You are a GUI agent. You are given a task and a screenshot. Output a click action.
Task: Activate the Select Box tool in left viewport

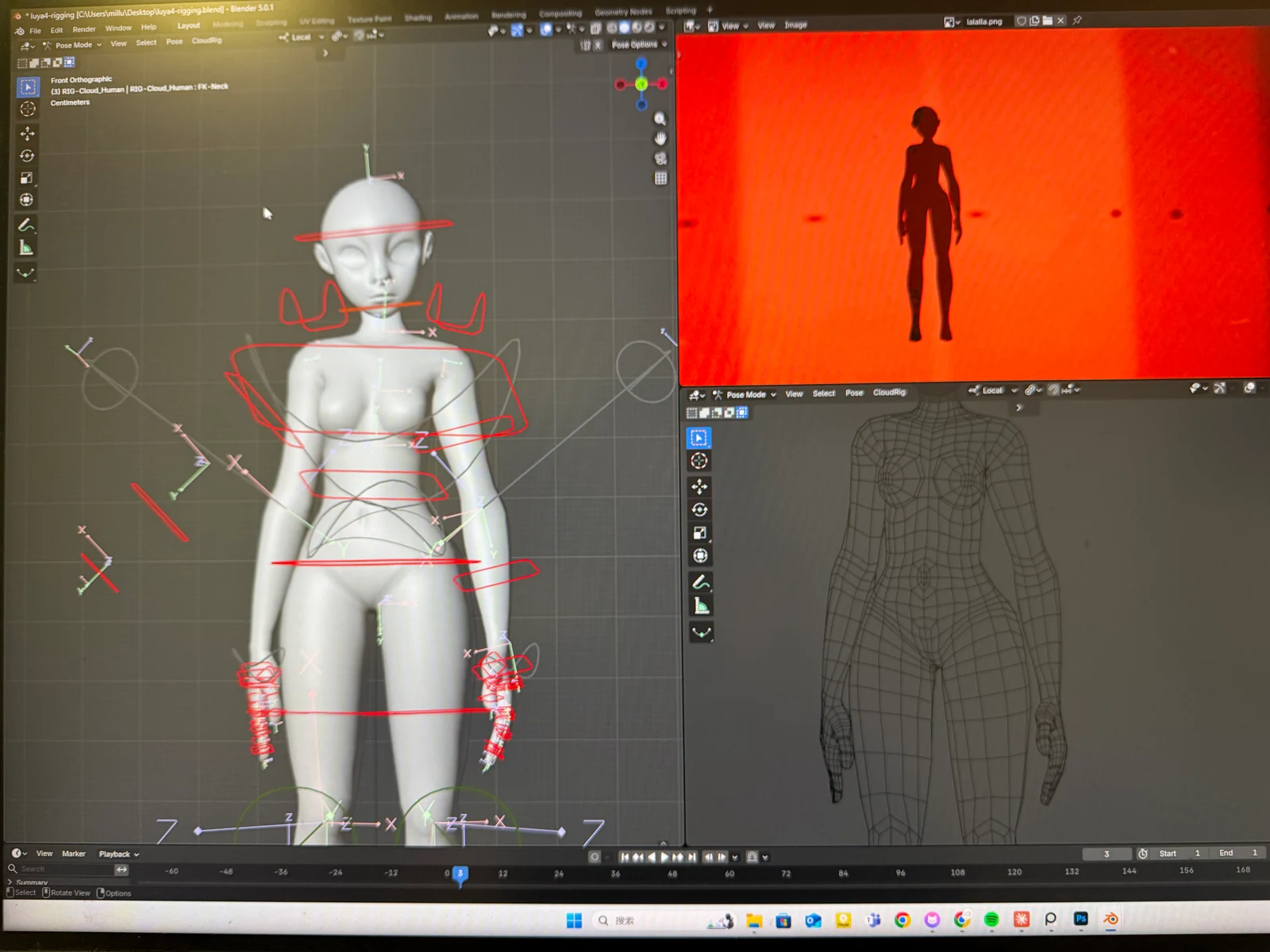pyautogui.click(x=28, y=86)
